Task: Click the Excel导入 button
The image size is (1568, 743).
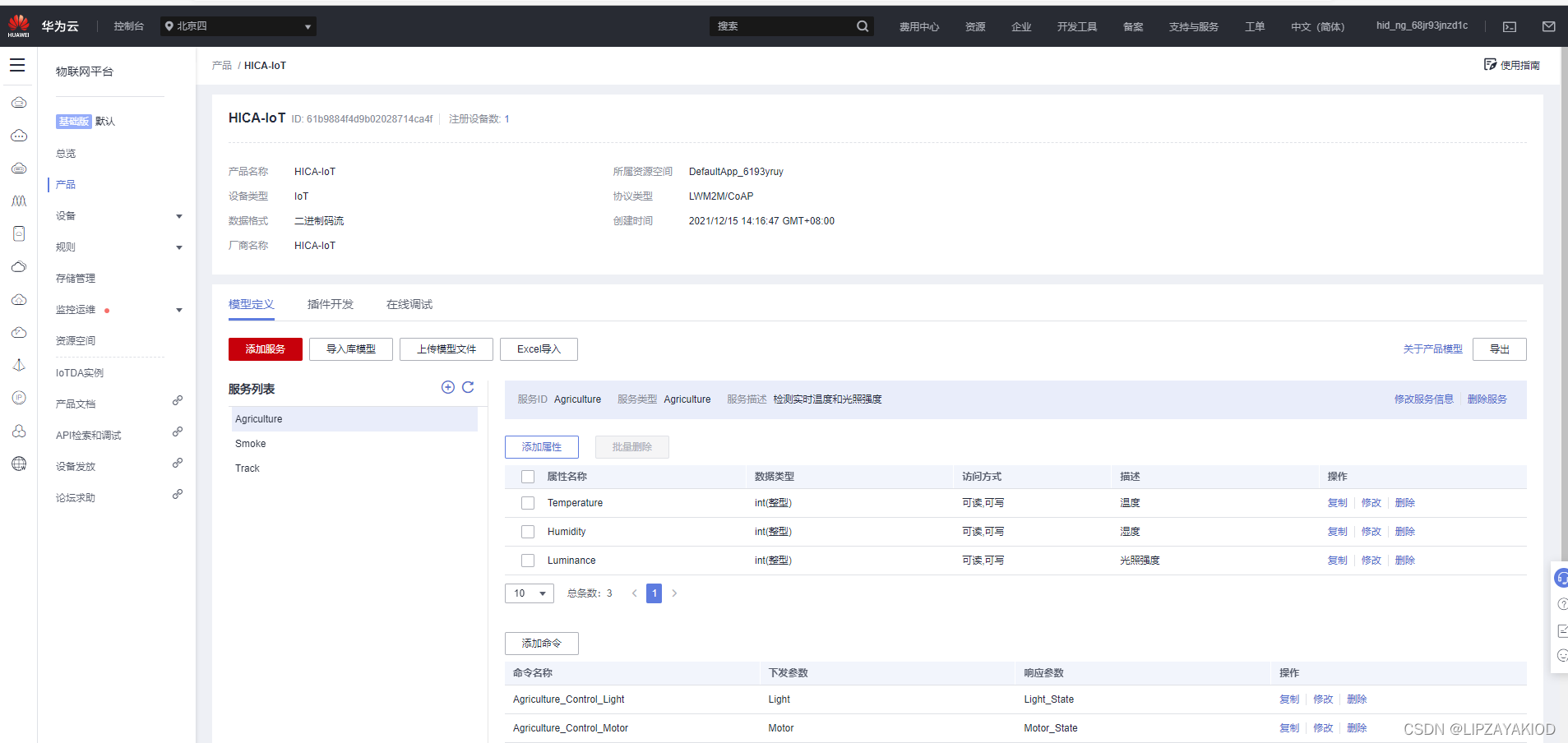Action: 539,349
